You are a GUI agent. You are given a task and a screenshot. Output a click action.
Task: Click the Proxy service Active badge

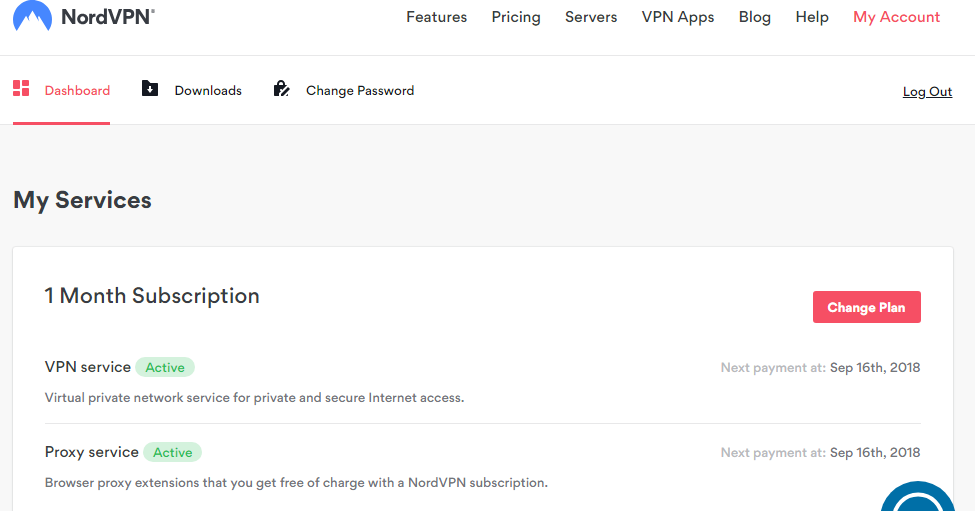[x=172, y=452]
